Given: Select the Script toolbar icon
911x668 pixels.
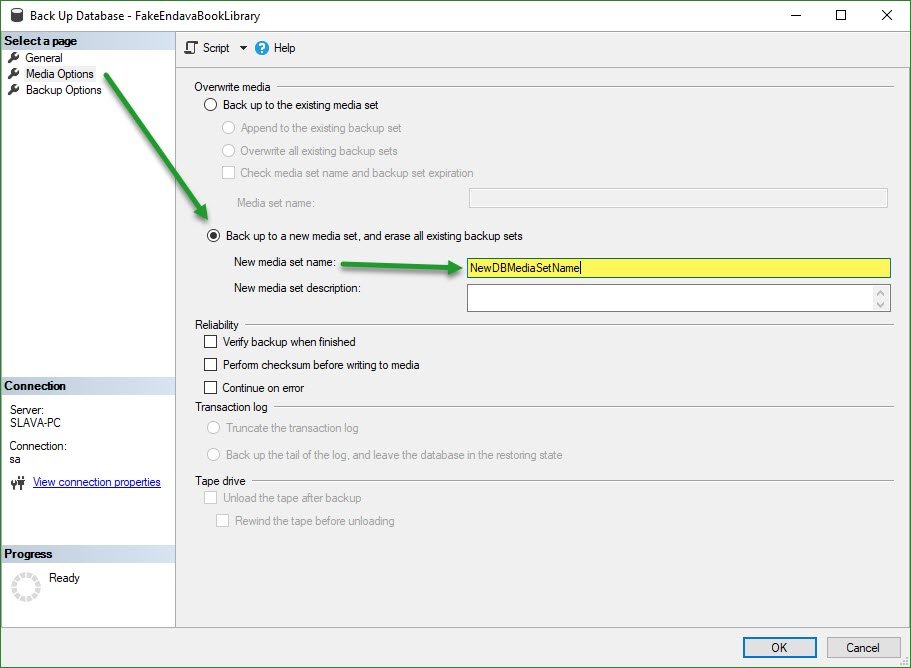Looking at the screenshot, I should pyautogui.click(x=190, y=47).
